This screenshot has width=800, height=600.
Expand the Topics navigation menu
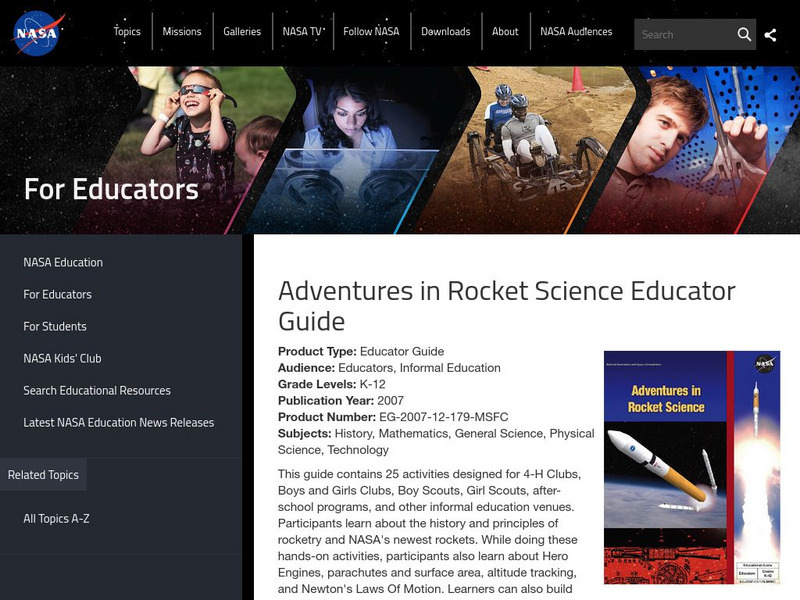pyautogui.click(x=126, y=31)
